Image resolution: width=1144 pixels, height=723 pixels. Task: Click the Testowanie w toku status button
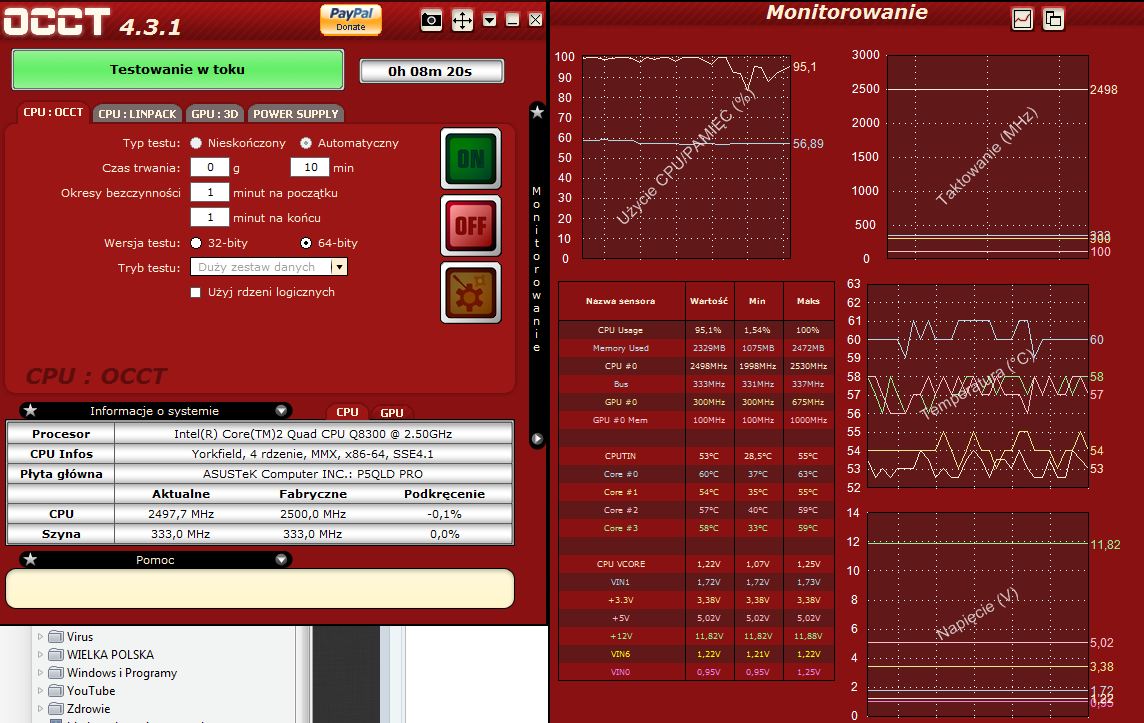[x=177, y=69]
